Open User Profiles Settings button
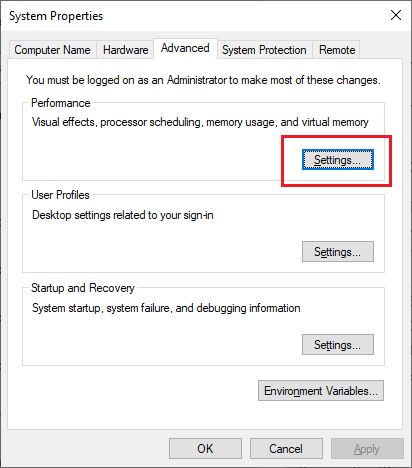 click(338, 252)
